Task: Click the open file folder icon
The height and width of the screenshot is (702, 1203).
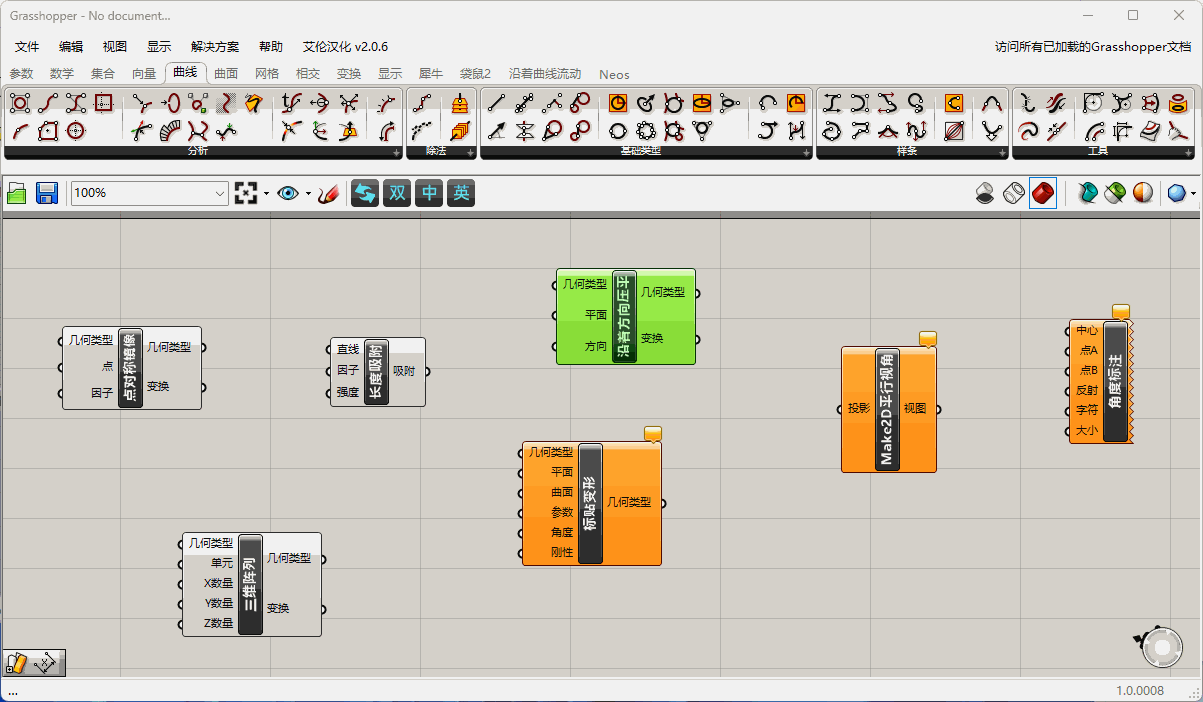Action: (17, 193)
